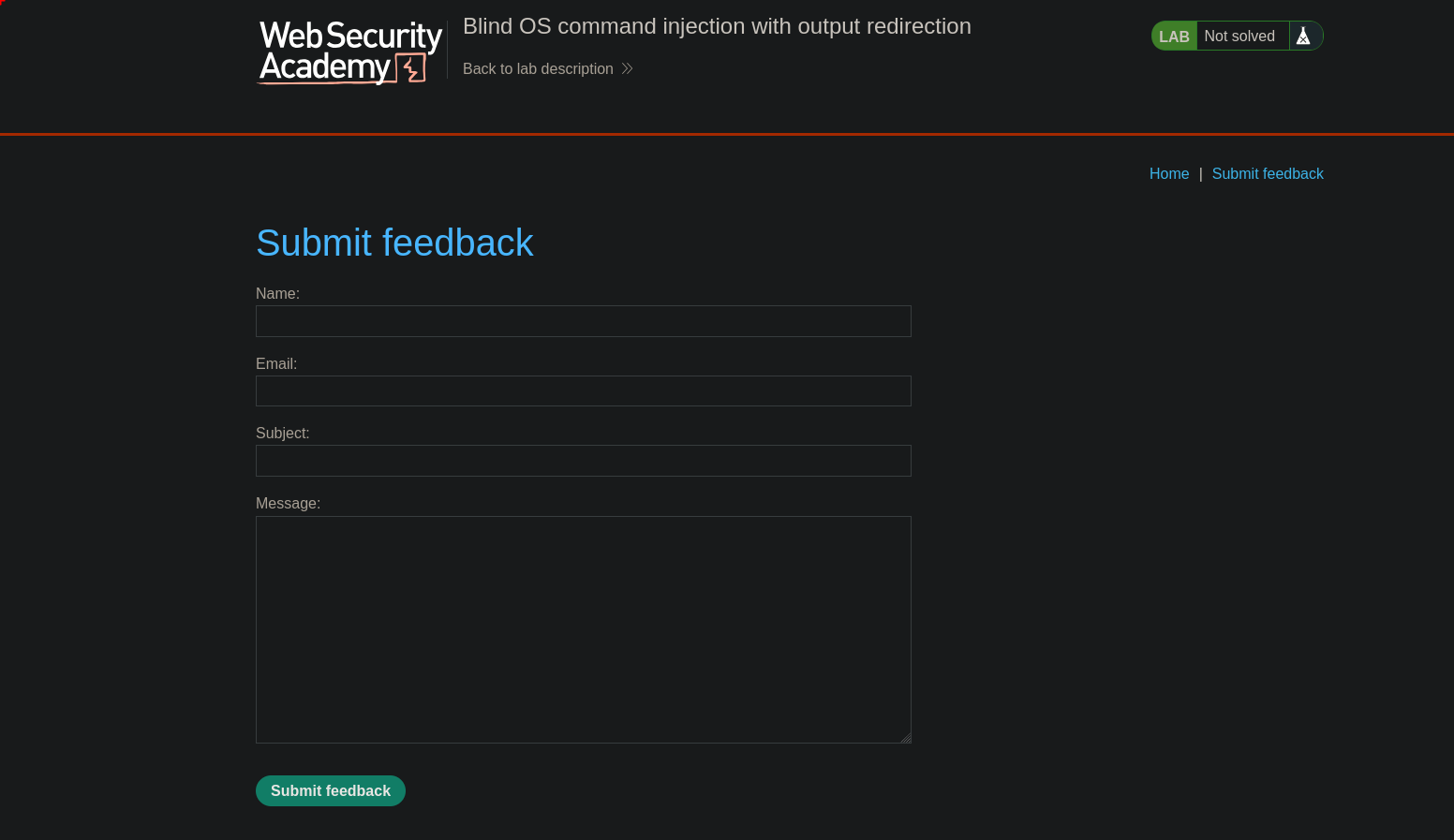The image size is (1454, 840).
Task: Click the large Submit feedback page heading
Action: coord(394,243)
